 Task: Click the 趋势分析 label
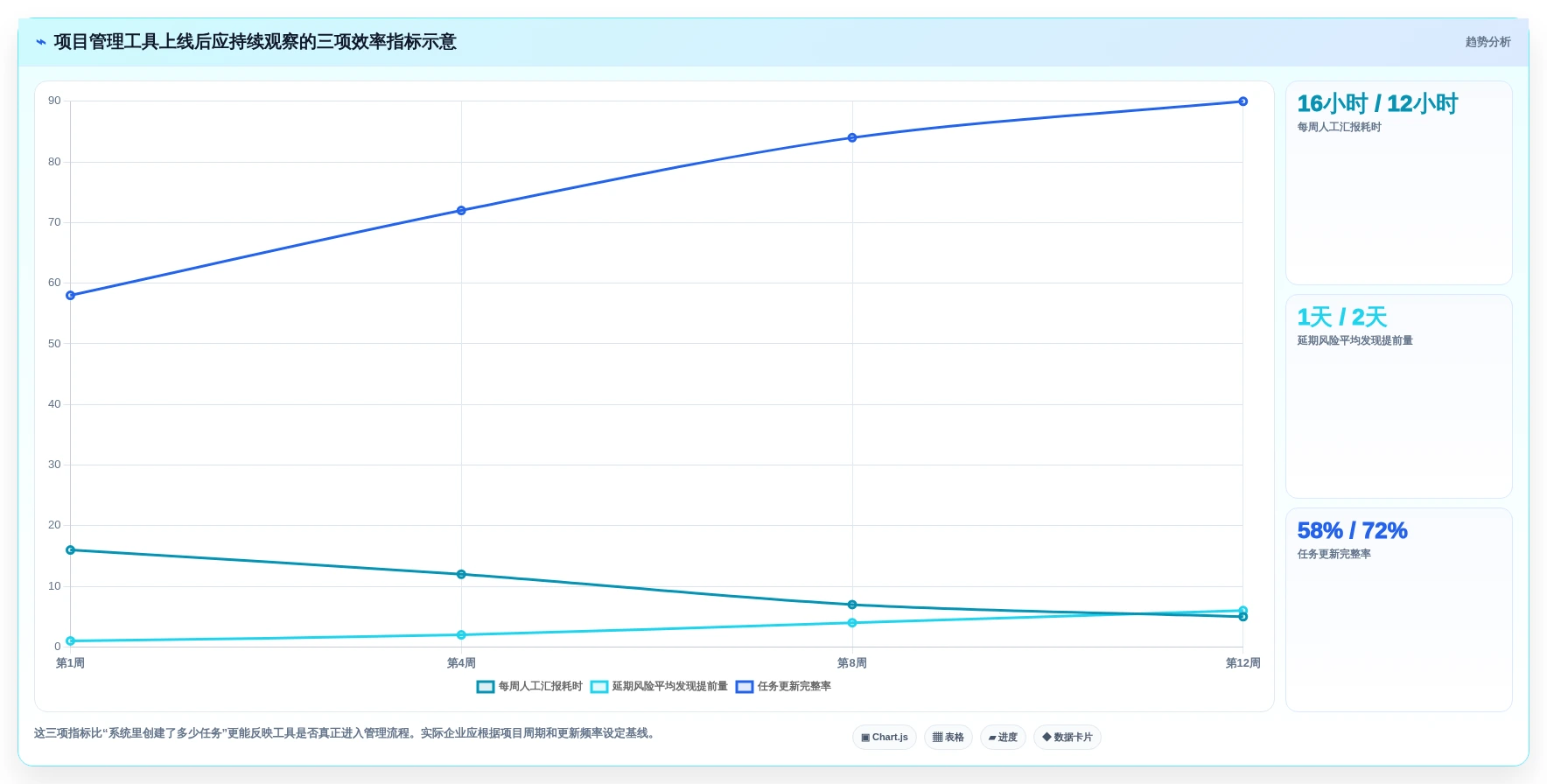coord(1487,42)
